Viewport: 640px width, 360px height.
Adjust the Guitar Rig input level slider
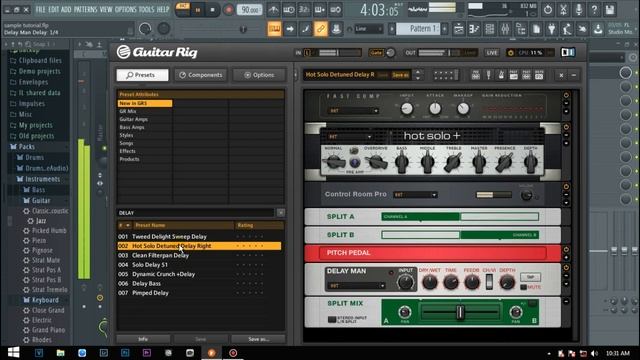(340, 53)
